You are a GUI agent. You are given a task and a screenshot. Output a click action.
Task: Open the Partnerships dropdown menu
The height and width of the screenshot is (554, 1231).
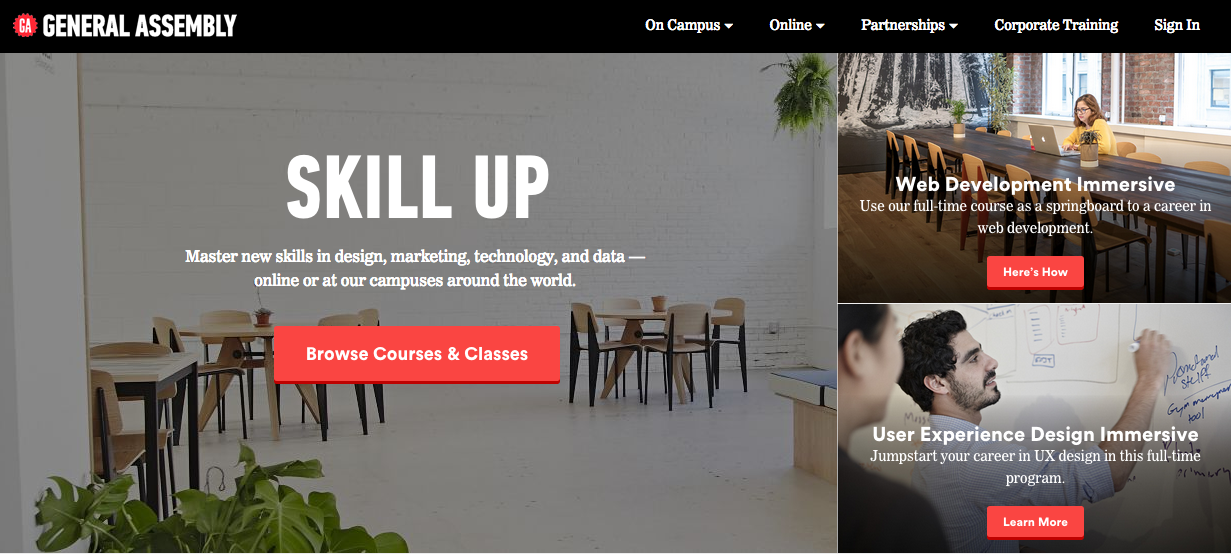tap(909, 26)
